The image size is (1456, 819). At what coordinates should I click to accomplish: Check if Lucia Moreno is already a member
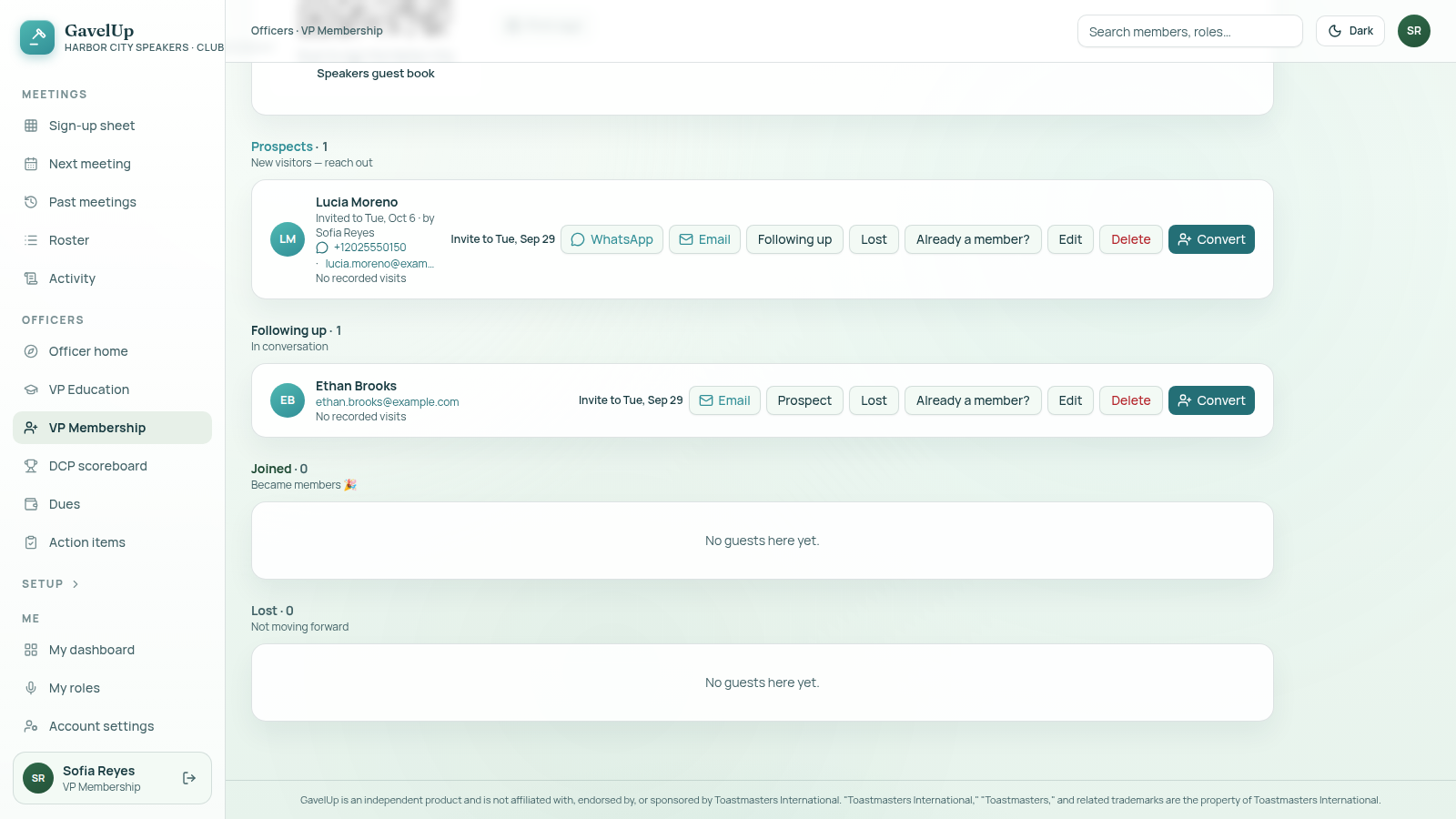point(973,239)
